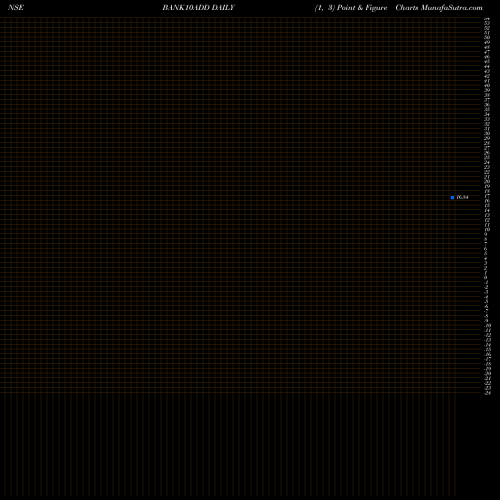Click the Charts MunafaSutra.com text
500x500 pixels.
439,8
